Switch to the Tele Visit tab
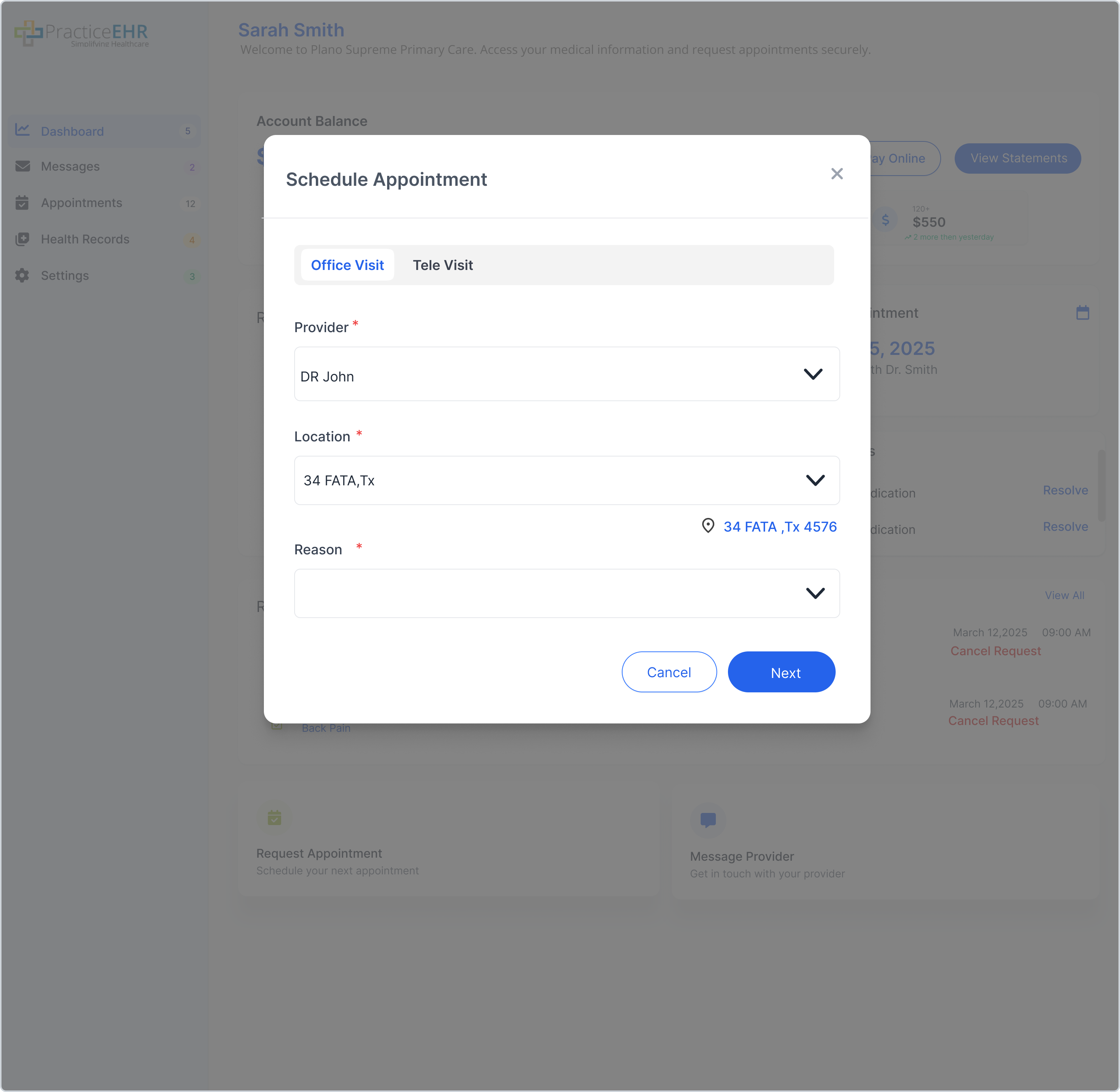This screenshot has width=1120, height=1092. 443,264
